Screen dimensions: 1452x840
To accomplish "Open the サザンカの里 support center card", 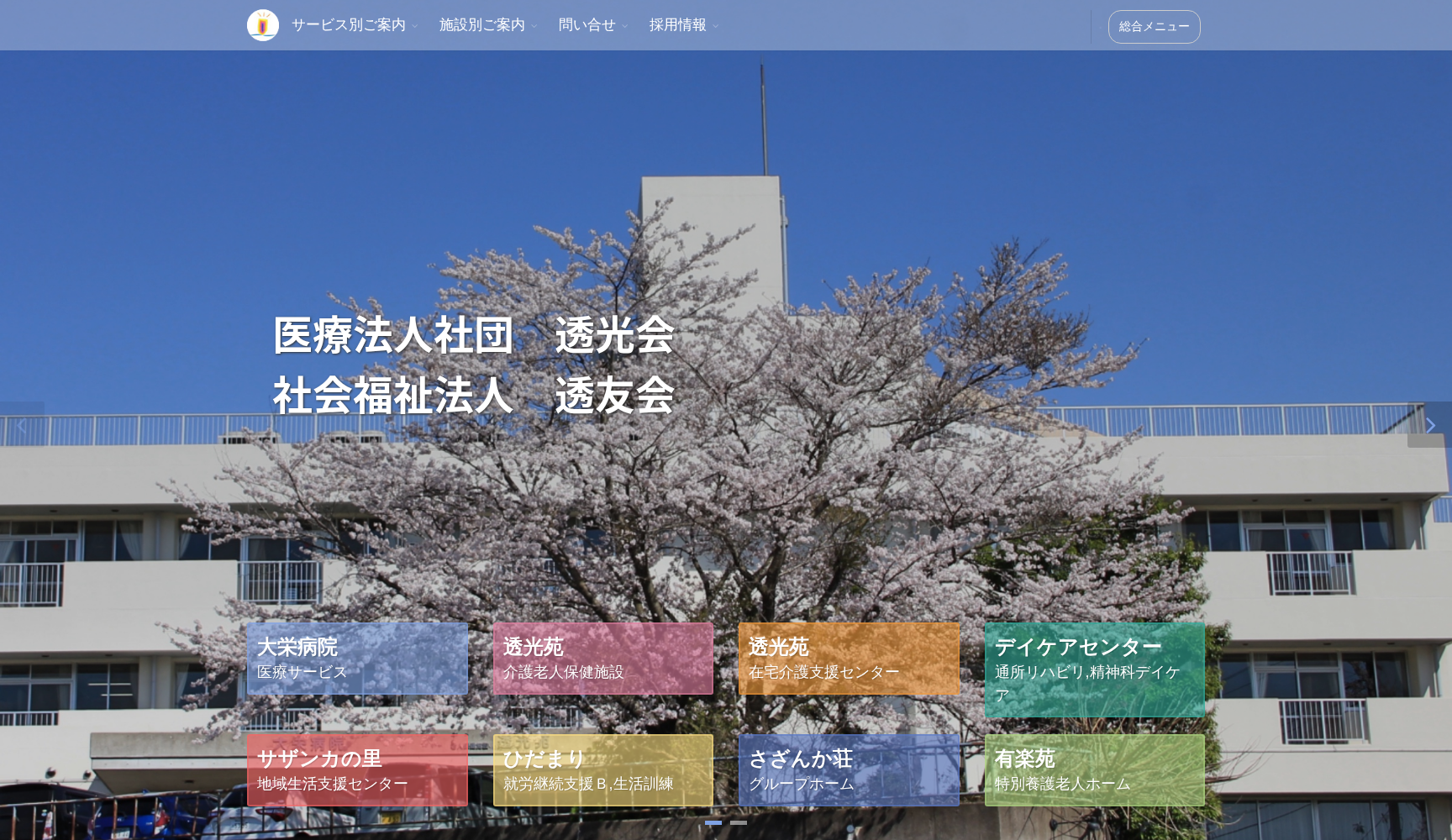I will pyautogui.click(x=357, y=770).
